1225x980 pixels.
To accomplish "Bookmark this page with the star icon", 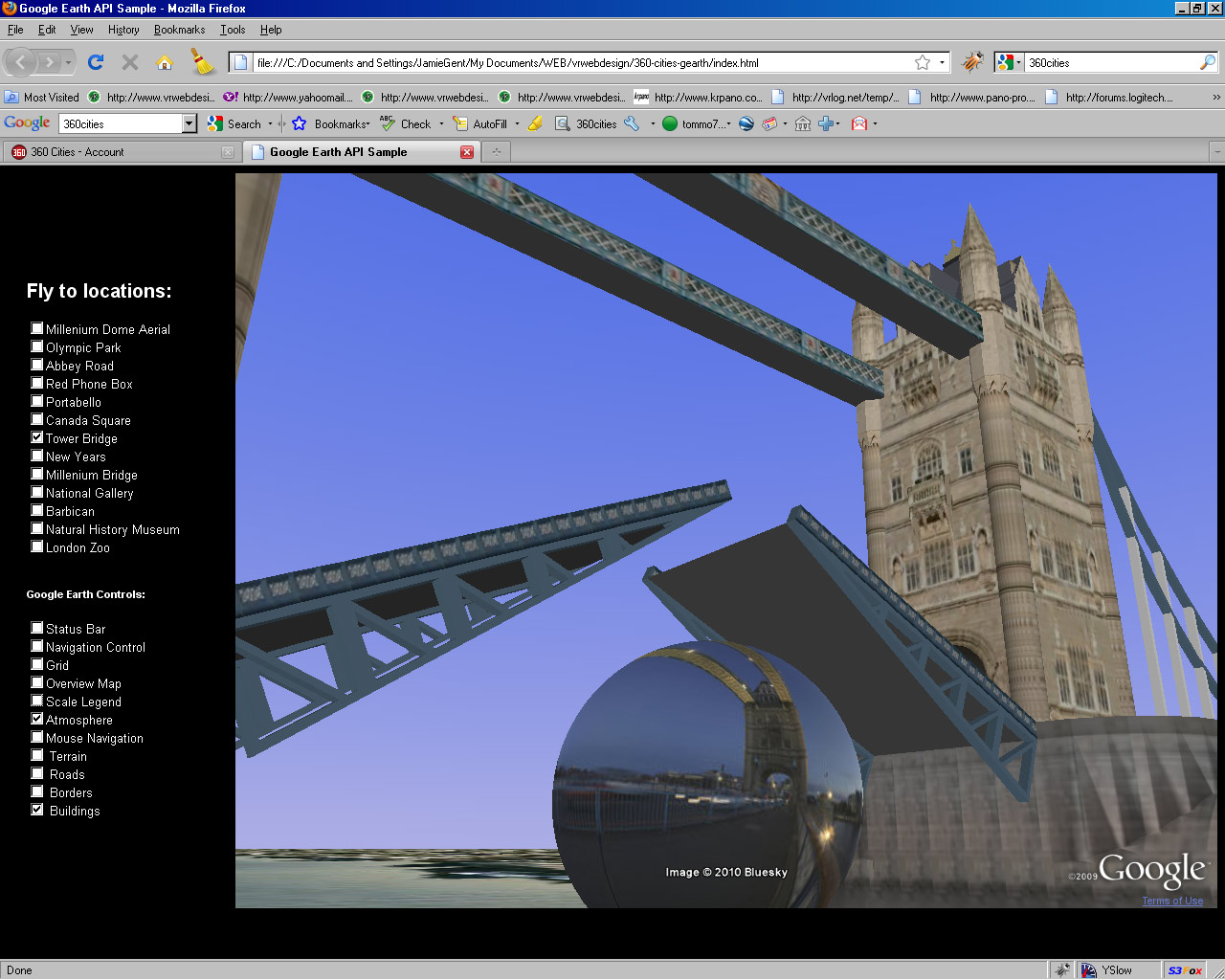I will 923,62.
